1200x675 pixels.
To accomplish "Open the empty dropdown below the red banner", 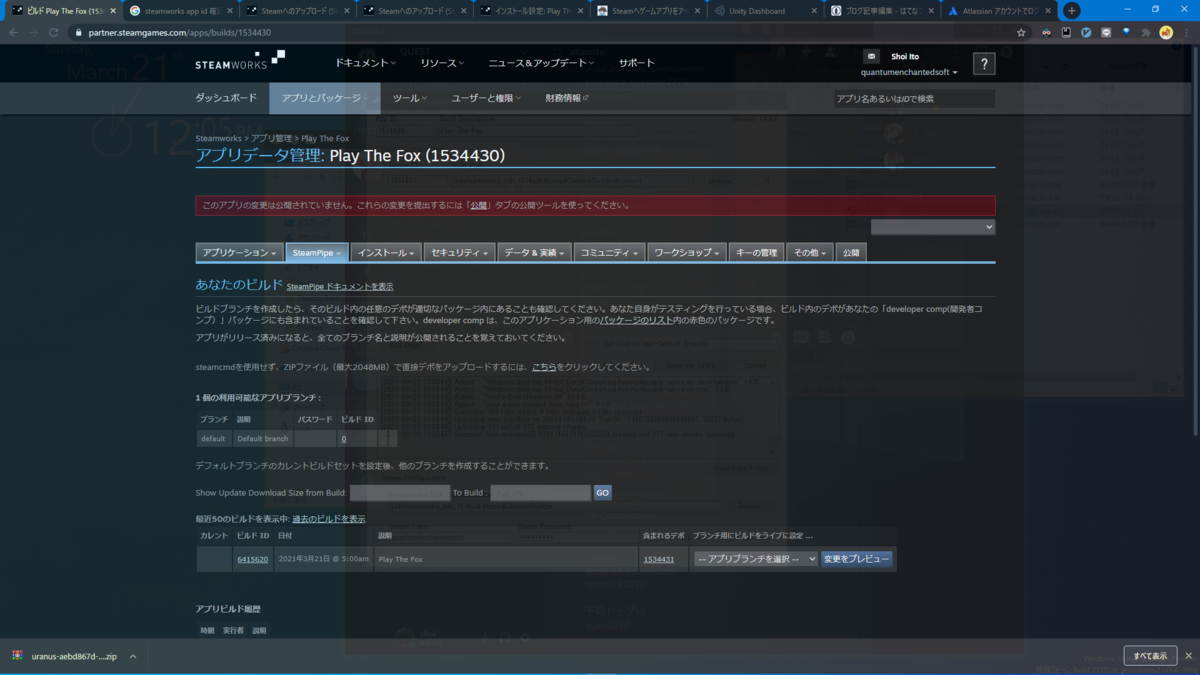I will [x=933, y=227].
